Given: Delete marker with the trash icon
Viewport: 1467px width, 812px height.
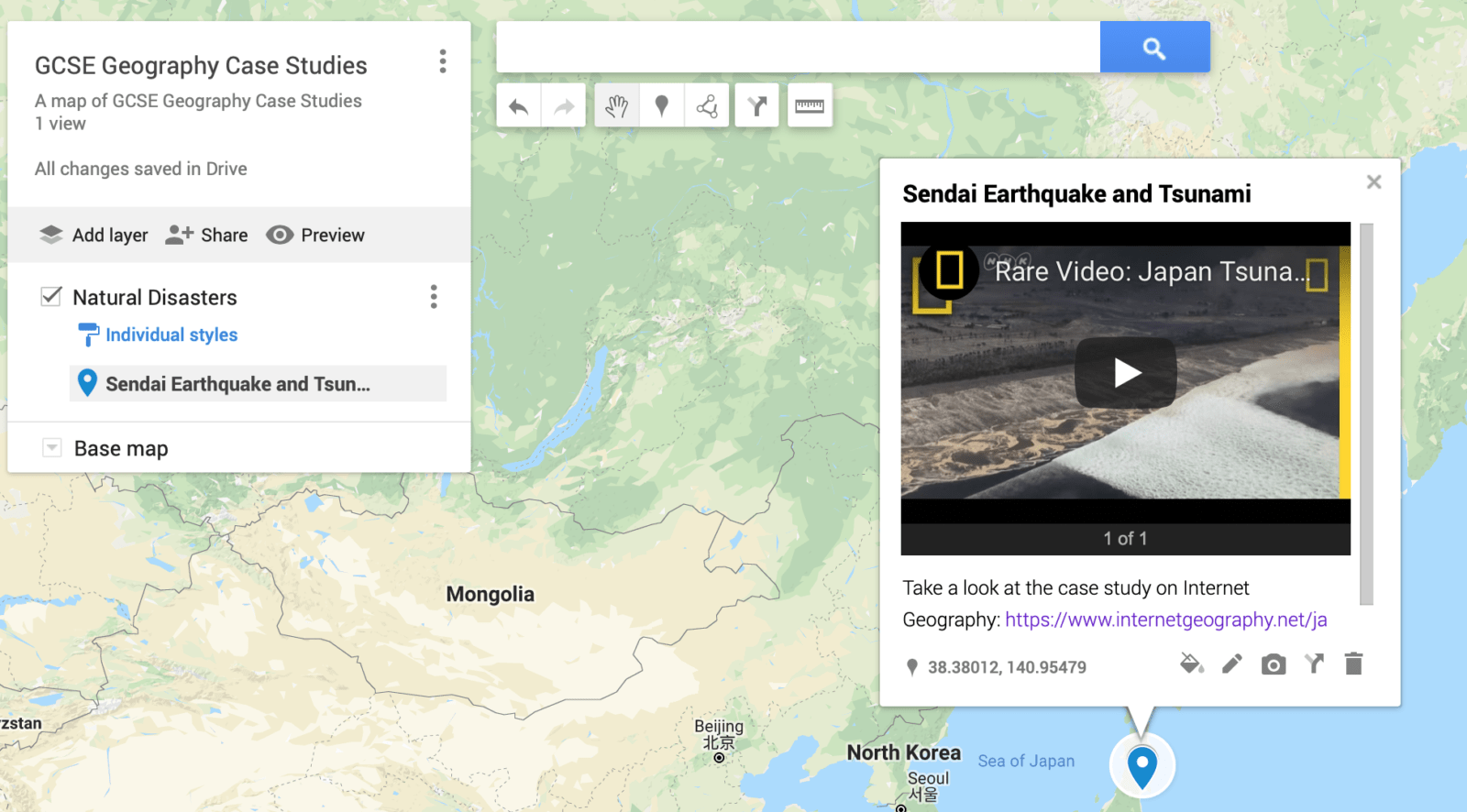Looking at the screenshot, I should pyautogui.click(x=1353, y=664).
